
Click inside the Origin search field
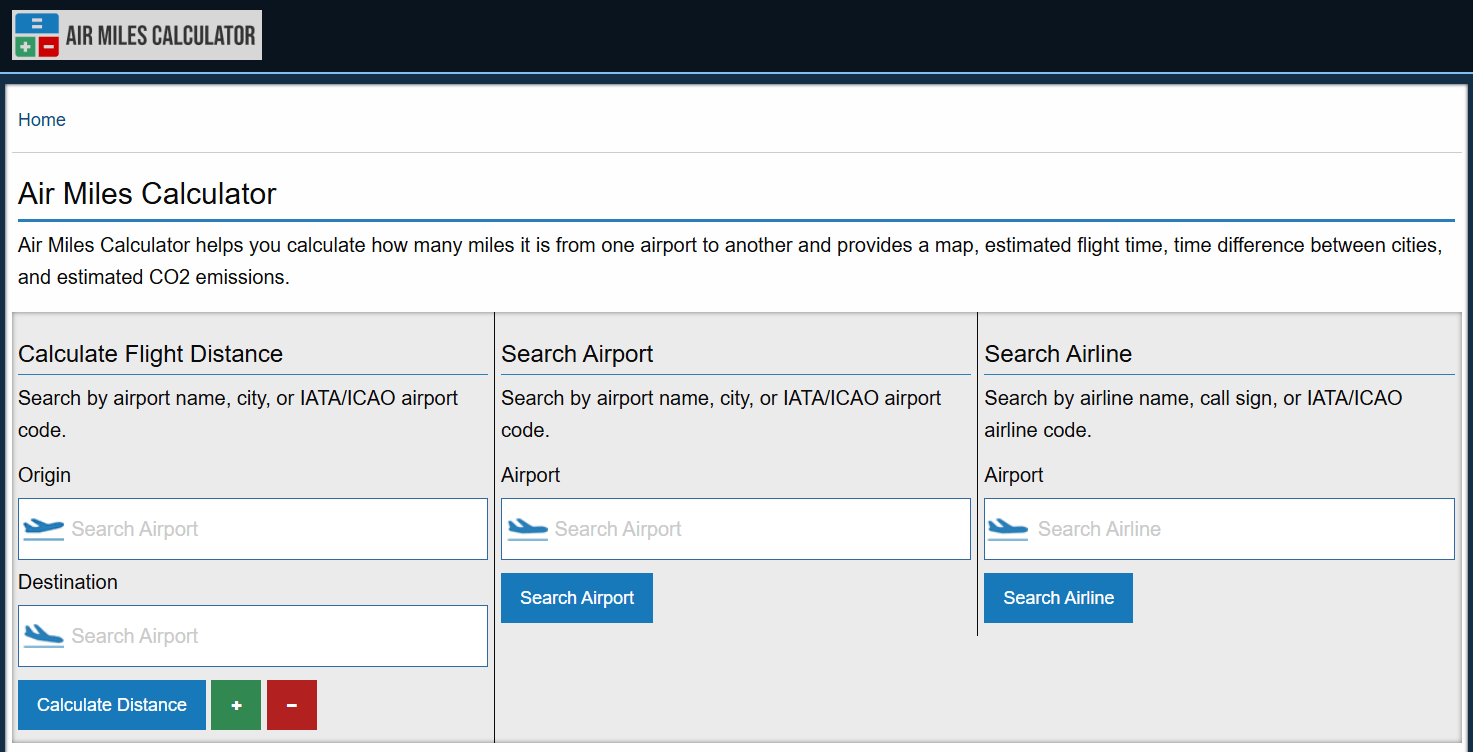click(x=250, y=528)
